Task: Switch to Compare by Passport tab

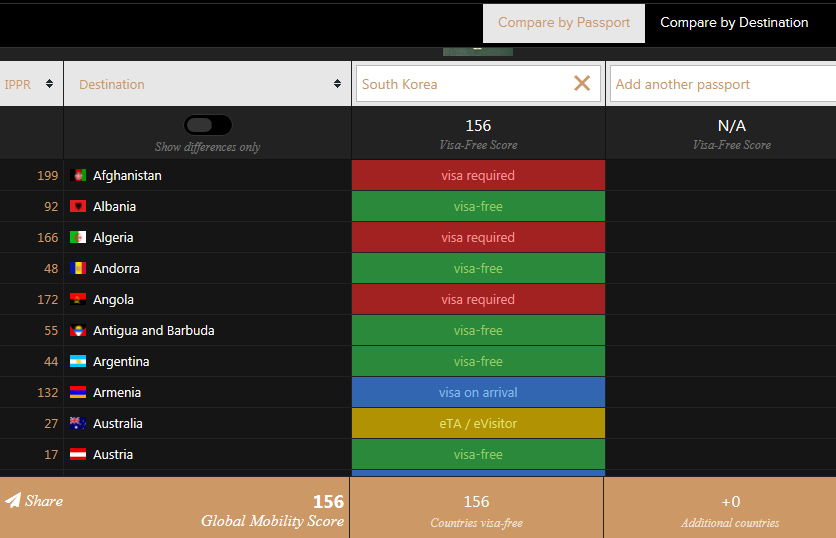Action: coord(564,23)
